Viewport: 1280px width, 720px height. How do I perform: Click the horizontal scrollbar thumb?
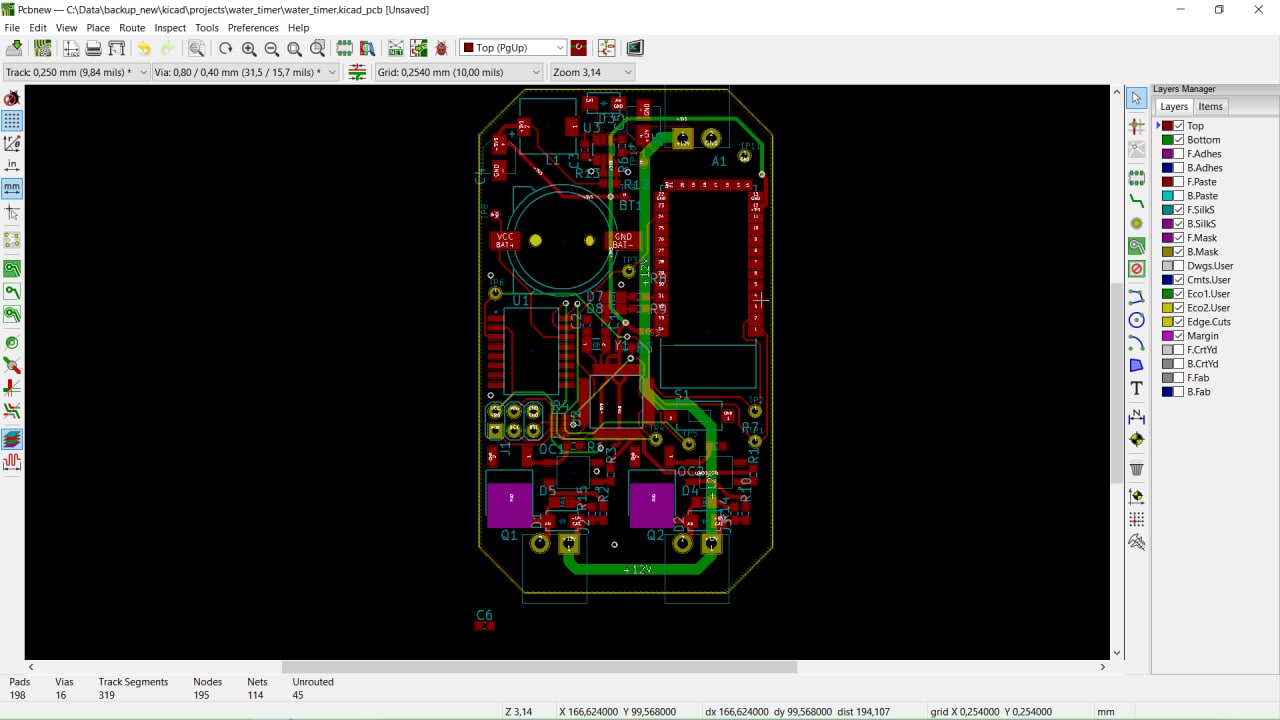[539, 667]
